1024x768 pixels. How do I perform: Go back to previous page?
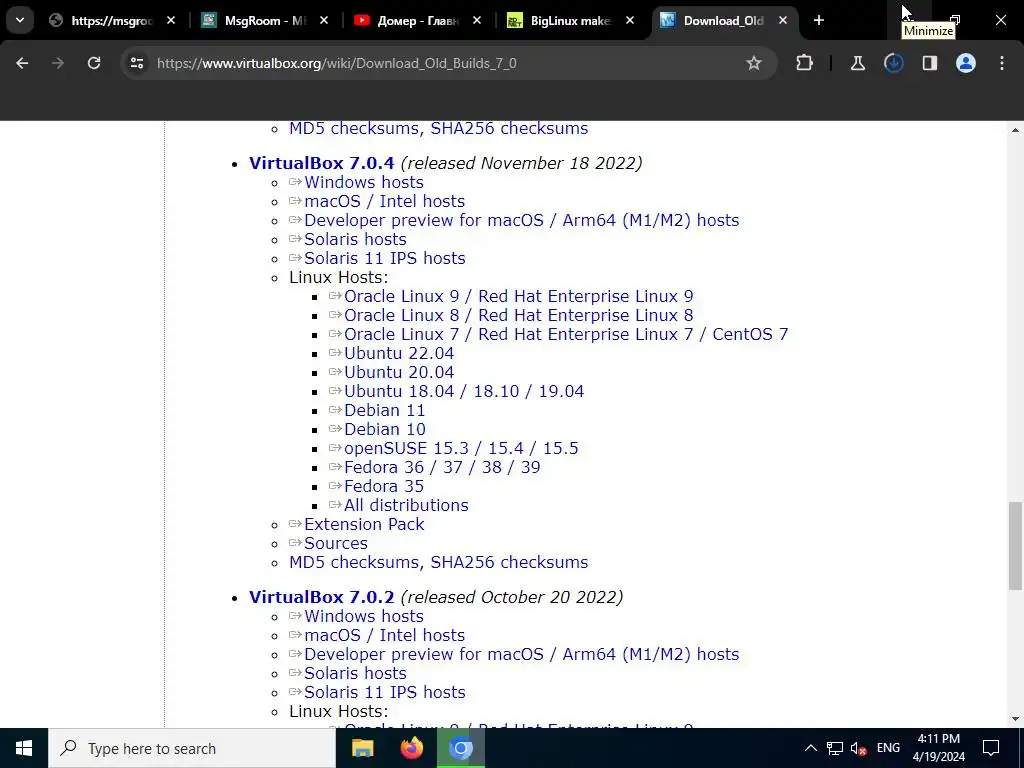click(x=22, y=63)
